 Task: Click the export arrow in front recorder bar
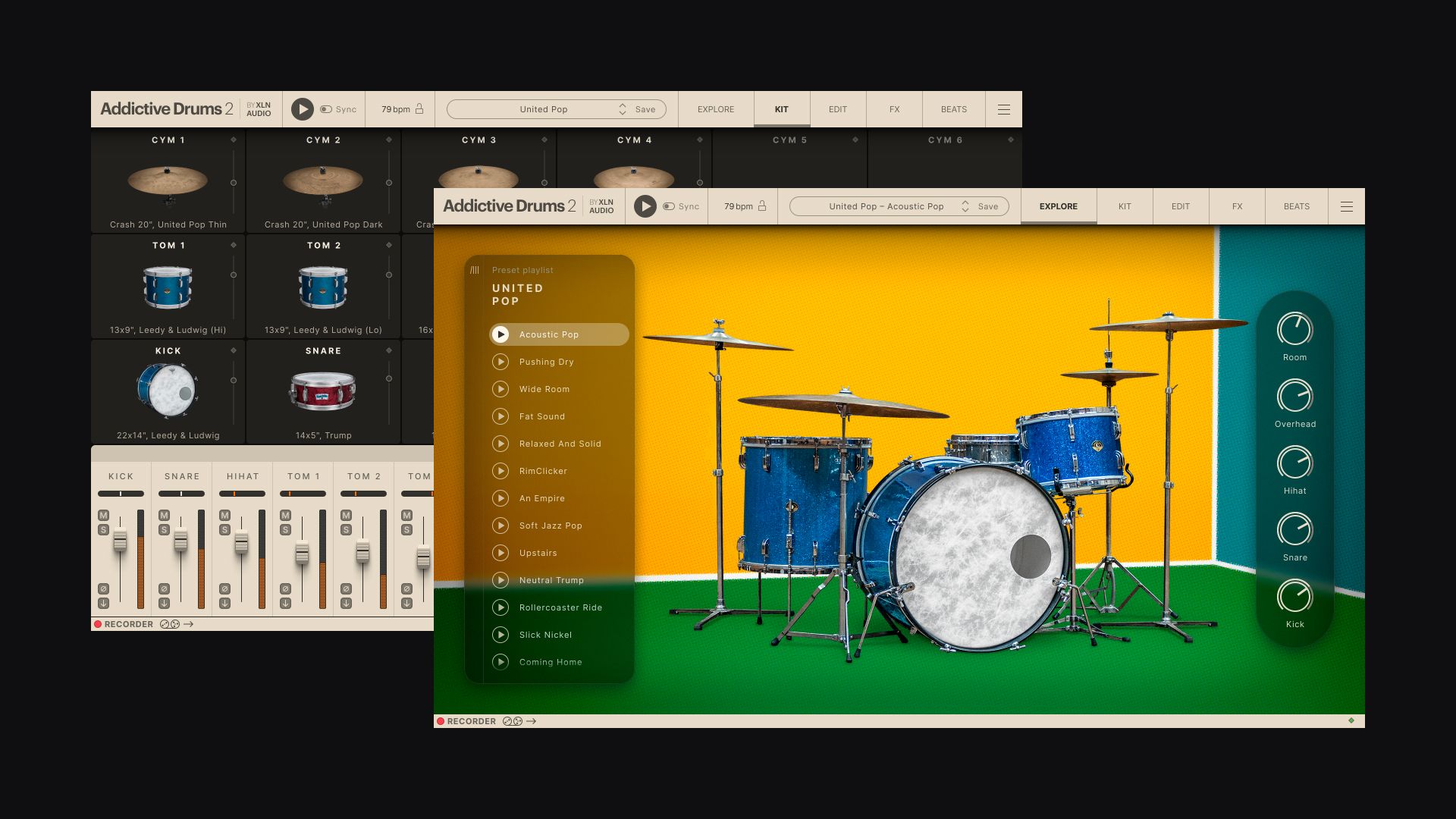click(x=532, y=721)
